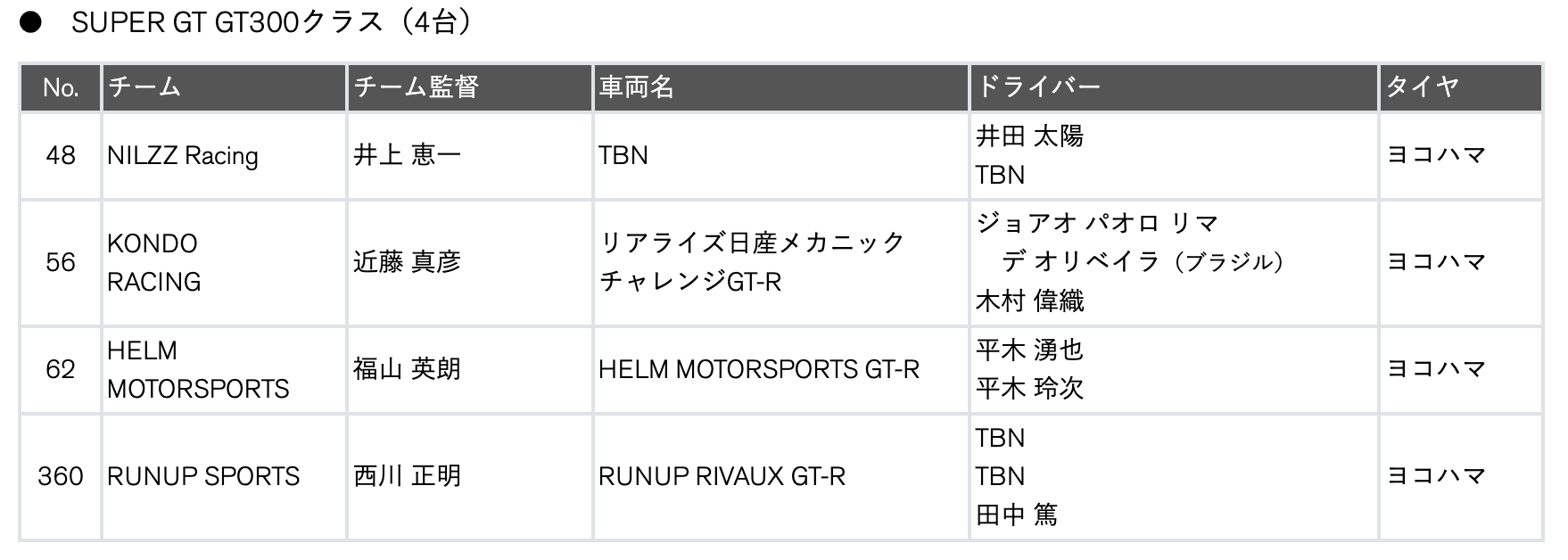Select the HELM MOTORSPORTS team cell

click(198, 369)
